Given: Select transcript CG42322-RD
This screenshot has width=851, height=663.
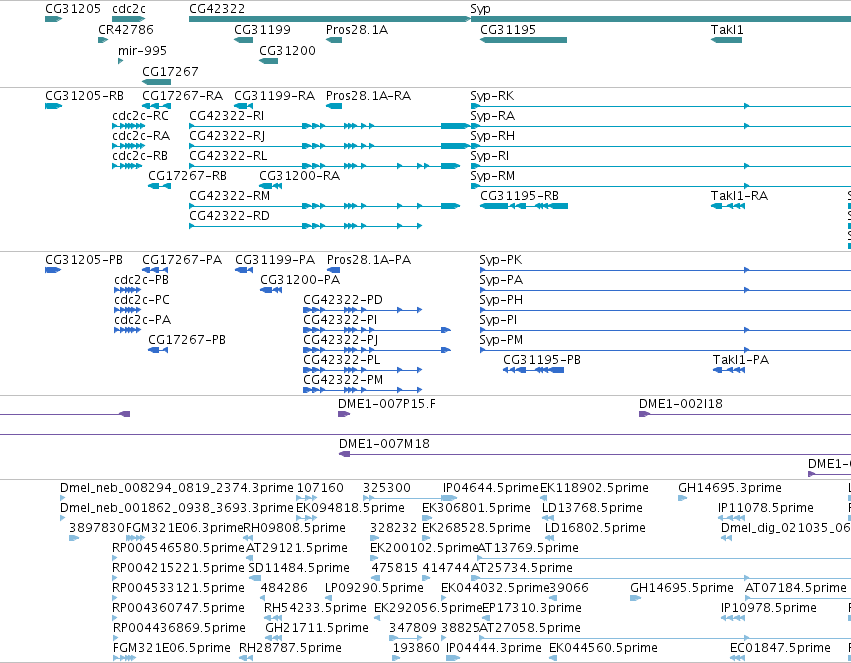Looking at the screenshot, I should tap(229, 216).
